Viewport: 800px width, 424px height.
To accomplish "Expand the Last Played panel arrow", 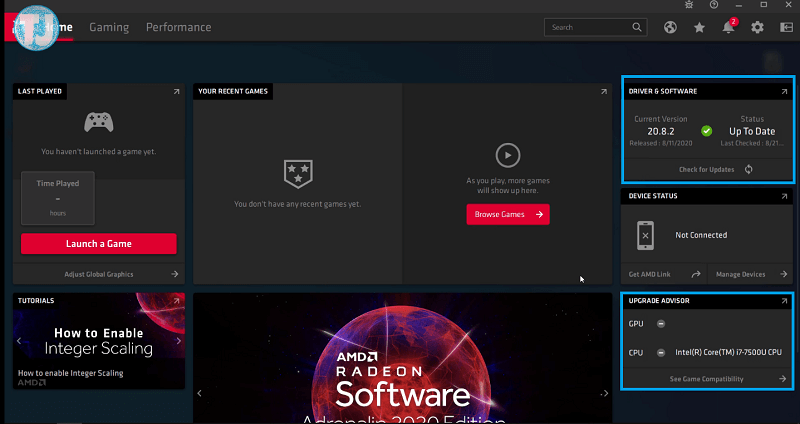I will pos(177,91).
